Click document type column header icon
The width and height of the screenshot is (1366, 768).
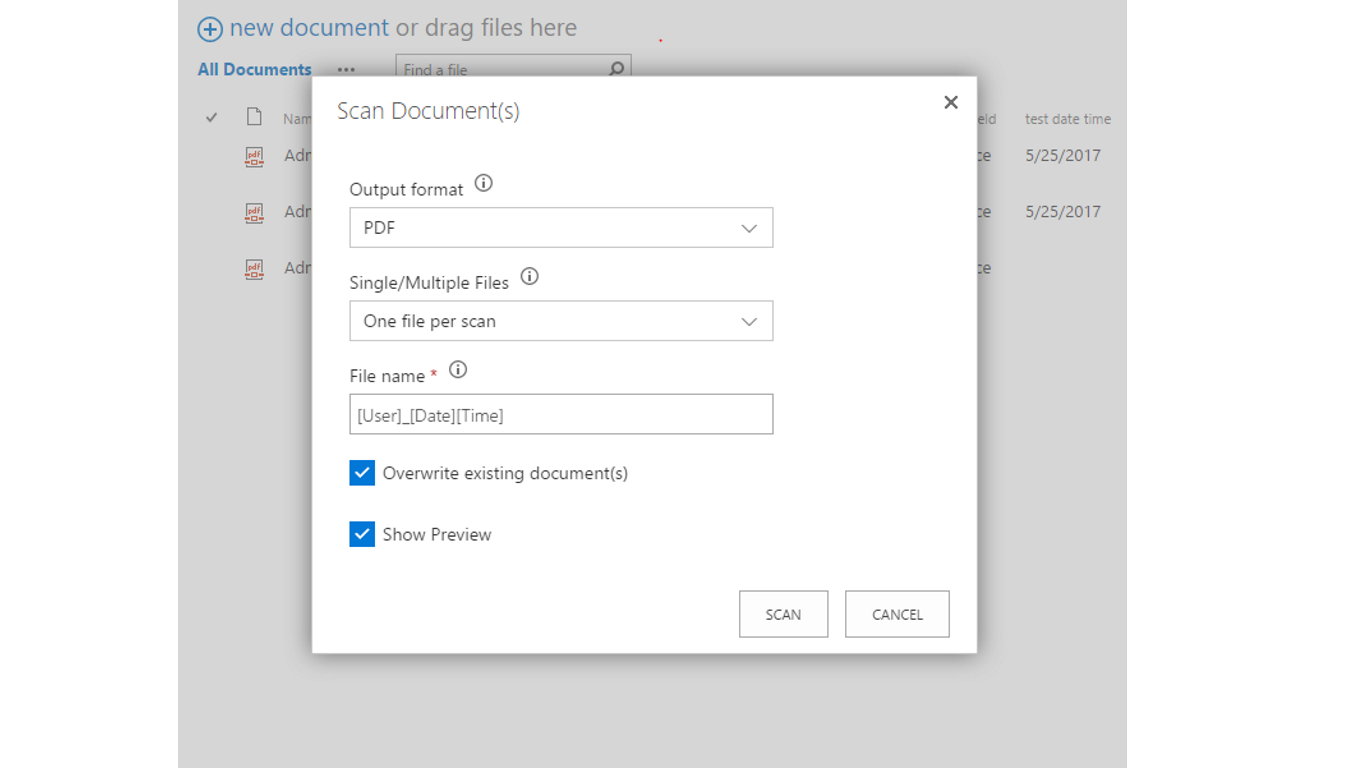tap(254, 118)
